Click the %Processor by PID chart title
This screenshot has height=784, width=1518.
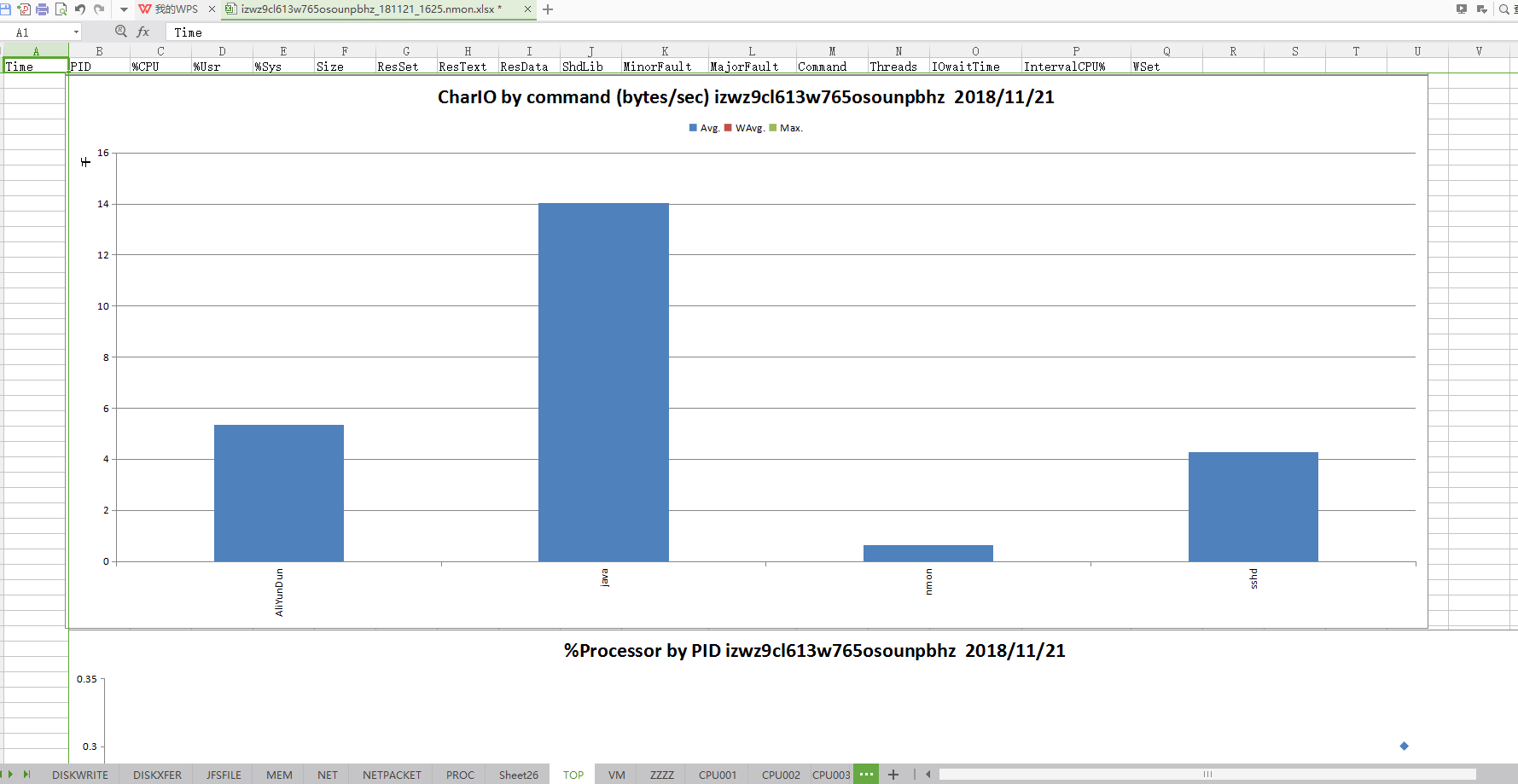[815, 651]
